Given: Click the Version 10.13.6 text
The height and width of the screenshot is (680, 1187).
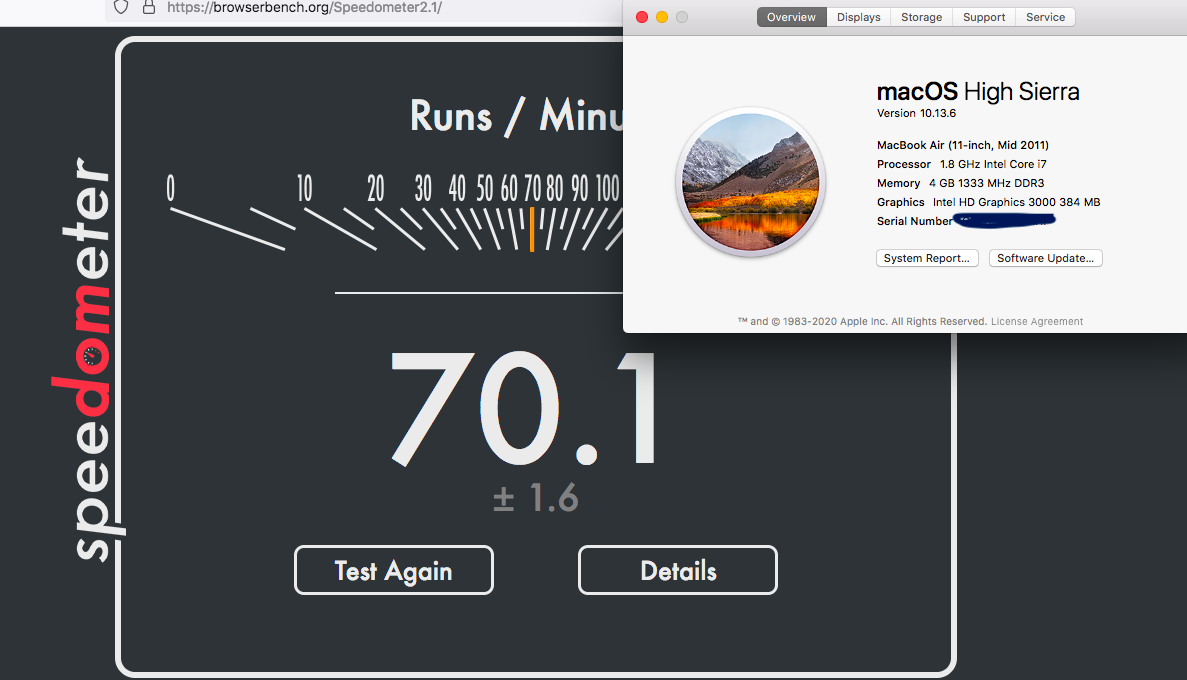Looking at the screenshot, I should coord(916,114).
